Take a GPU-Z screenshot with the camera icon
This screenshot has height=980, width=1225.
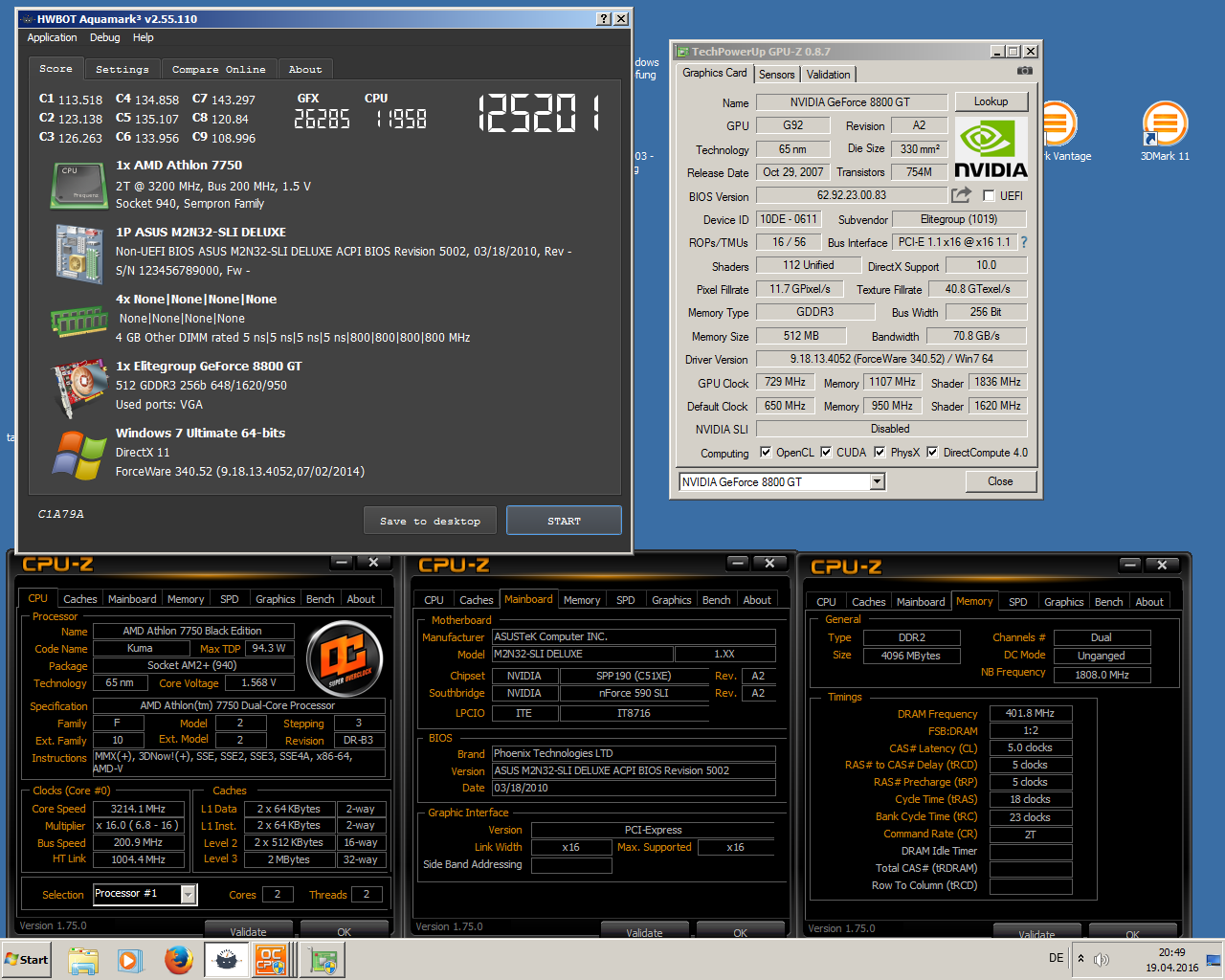[1024, 71]
